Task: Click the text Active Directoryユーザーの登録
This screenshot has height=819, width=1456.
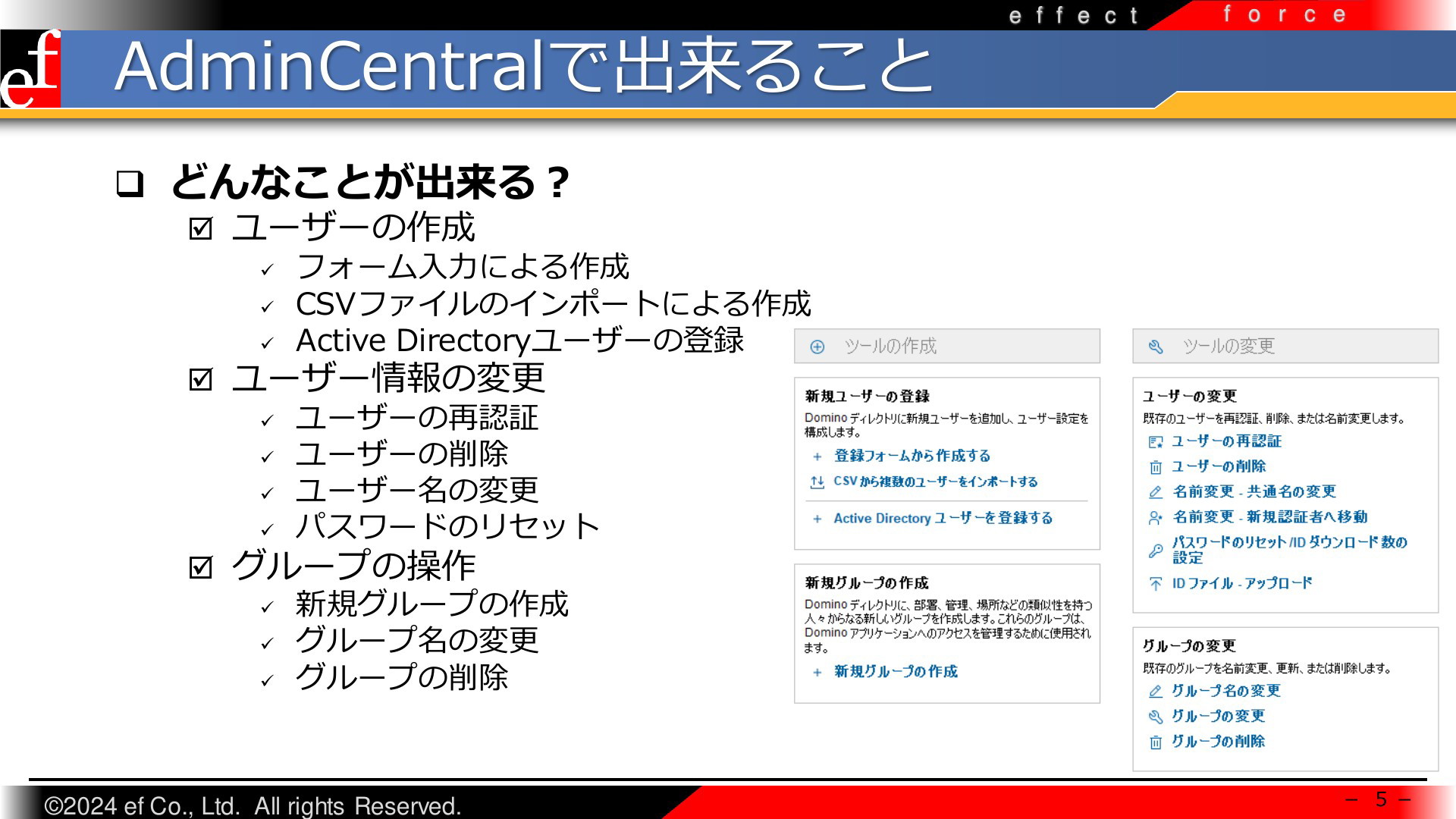Action: click(520, 340)
